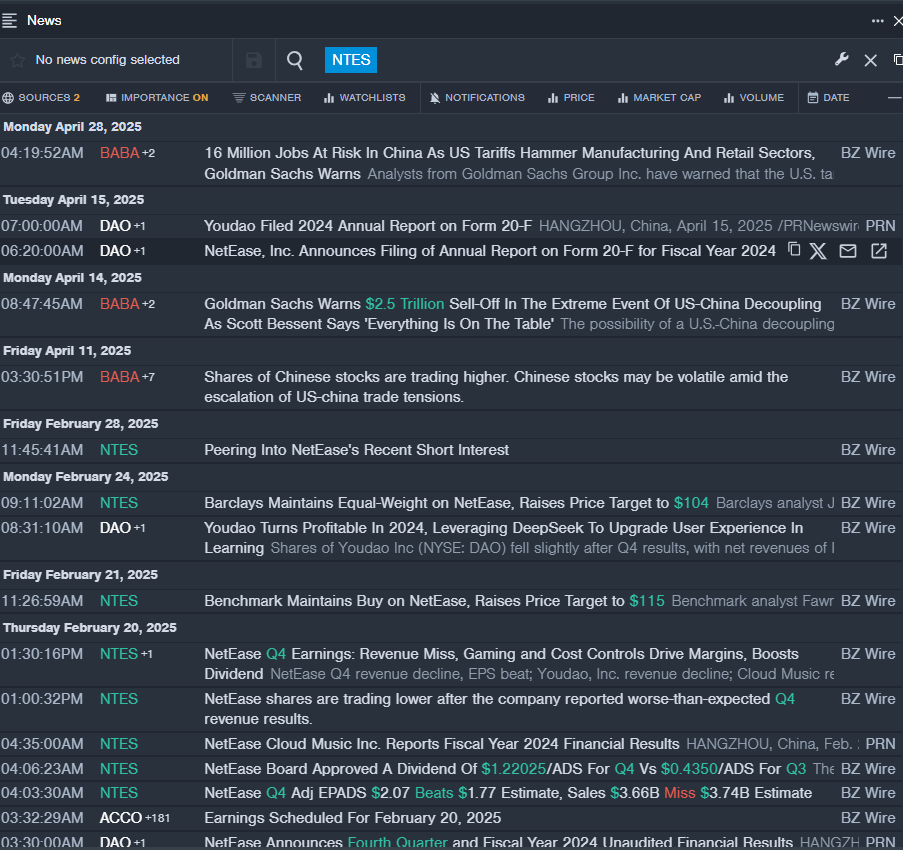903x850 pixels.
Task: Open the news config selector
Action: pyautogui.click(x=108, y=60)
